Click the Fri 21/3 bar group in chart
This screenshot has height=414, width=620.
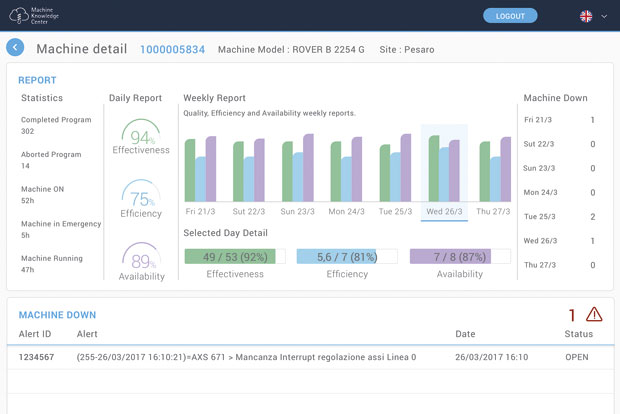(200, 169)
